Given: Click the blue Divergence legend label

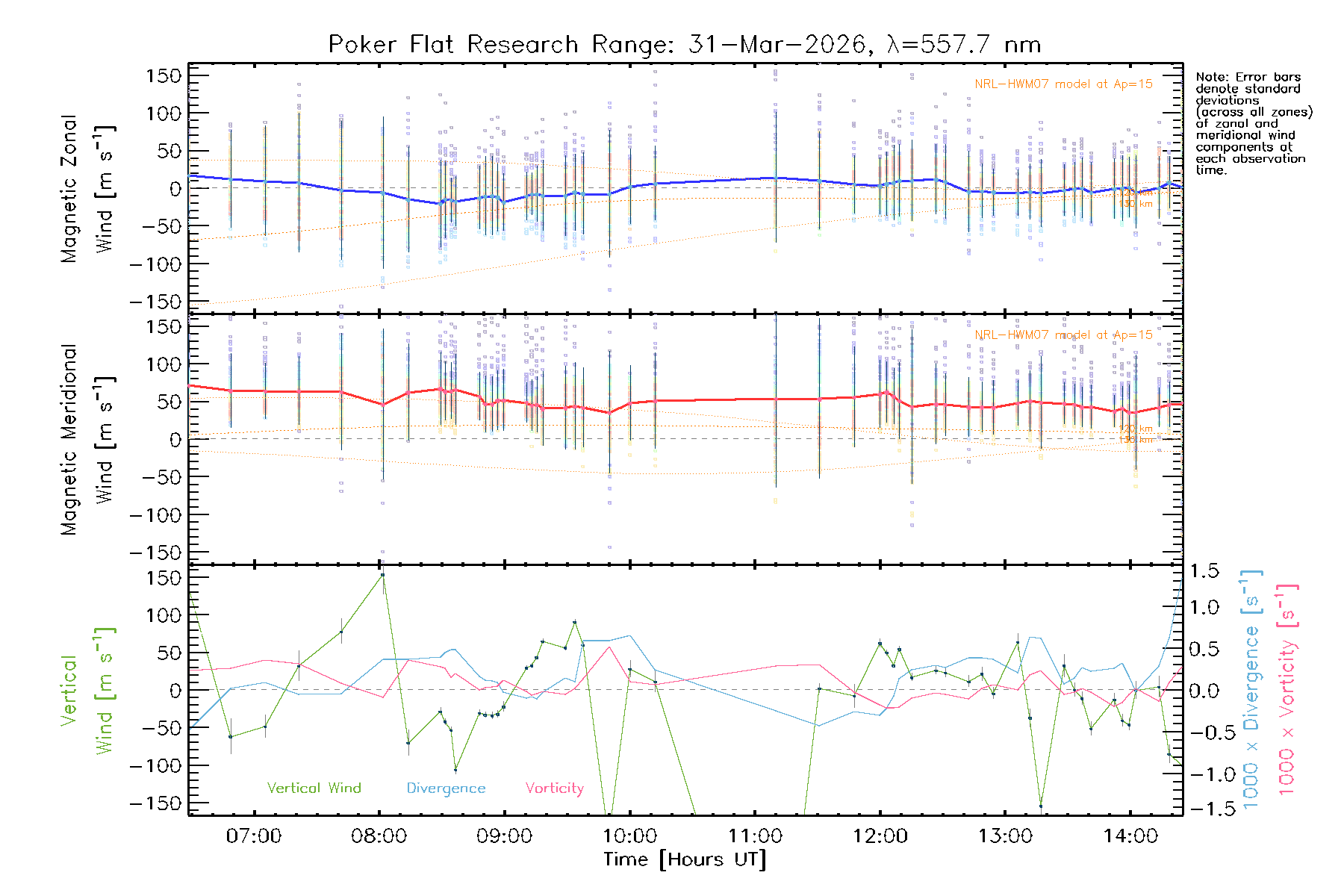Looking at the screenshot, I should (x=446, y=788).
